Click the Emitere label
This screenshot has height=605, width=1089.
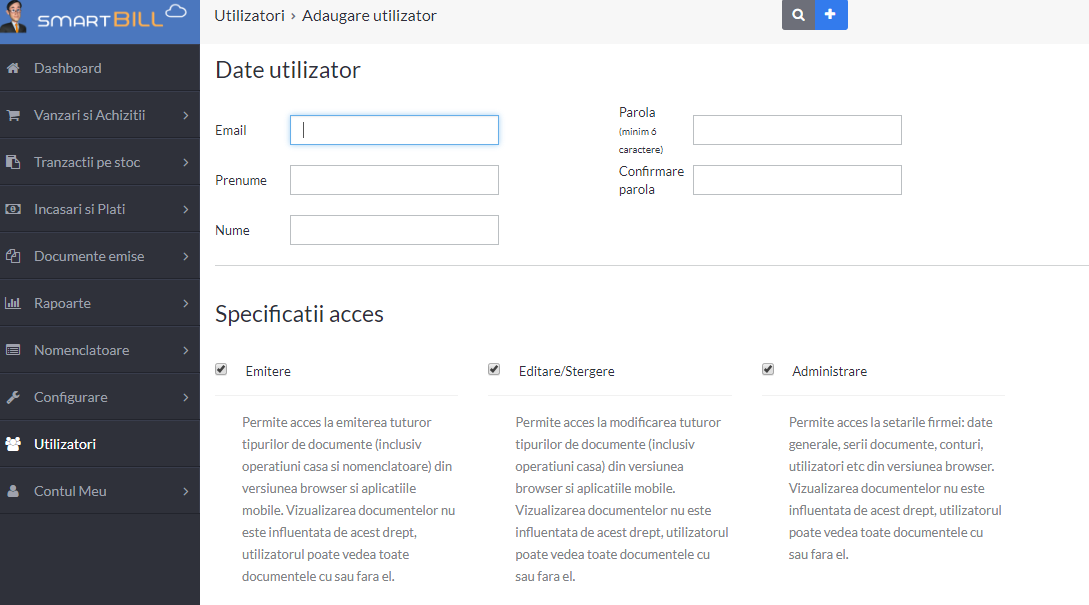pyautogui.click(x=268, y=371)
